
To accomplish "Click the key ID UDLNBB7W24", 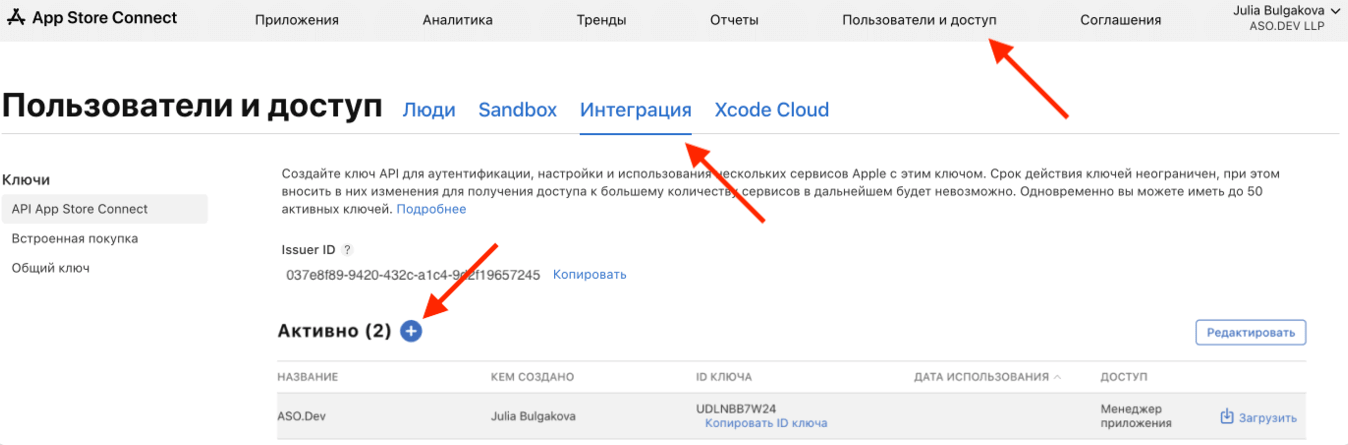I will (x=736, y=408).
